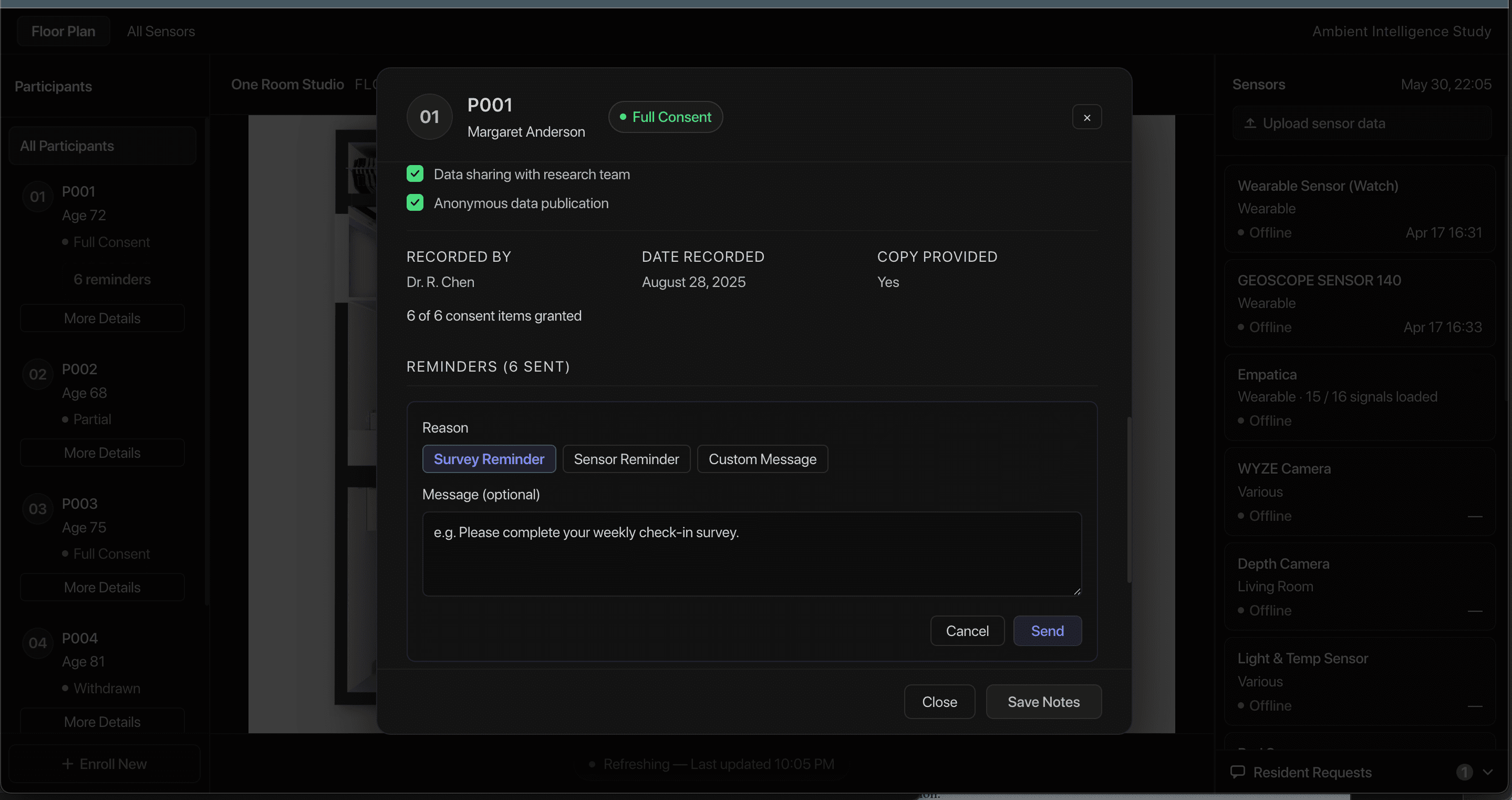Screen dimensions: 1512x800
Task: Click the Margaret Anderson name
Action: point(526,131)
